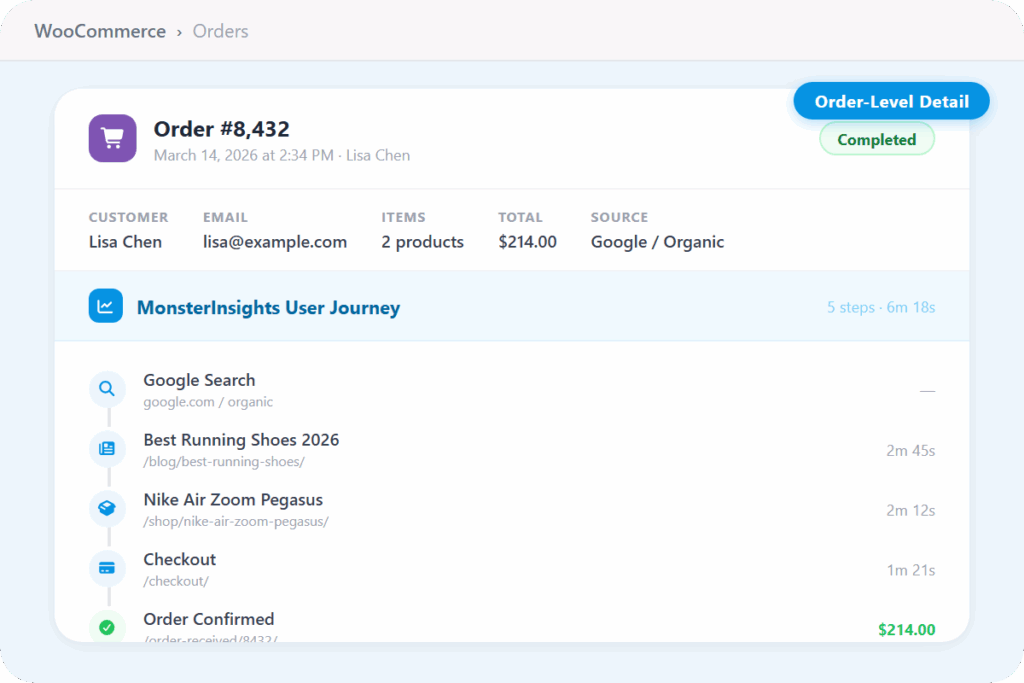Select the customer name Lisa Chen
The image size is (1024, 683).
tap(125, 242)
